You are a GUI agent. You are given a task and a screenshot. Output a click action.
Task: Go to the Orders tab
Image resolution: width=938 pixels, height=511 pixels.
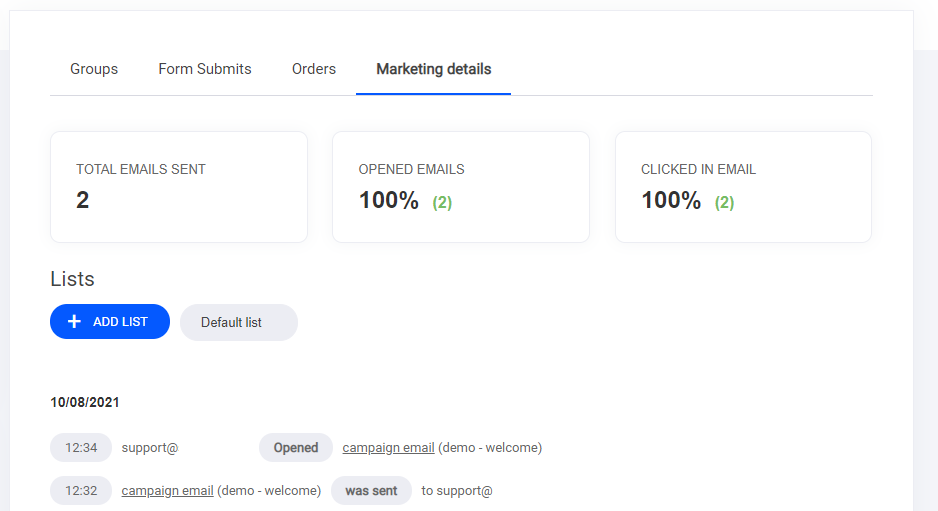click(x=314, y=69)
